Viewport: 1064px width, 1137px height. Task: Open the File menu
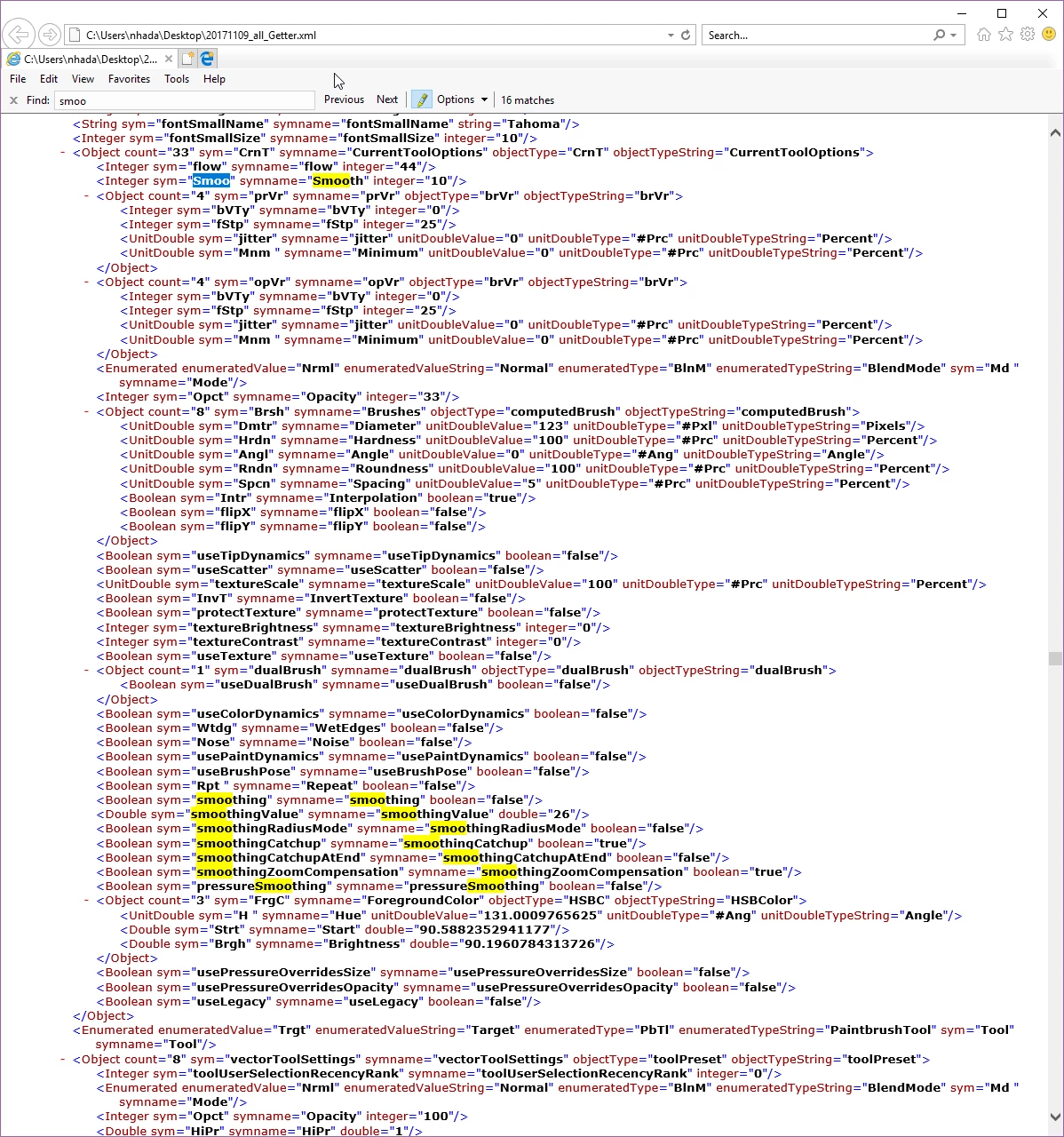(18, 79)
